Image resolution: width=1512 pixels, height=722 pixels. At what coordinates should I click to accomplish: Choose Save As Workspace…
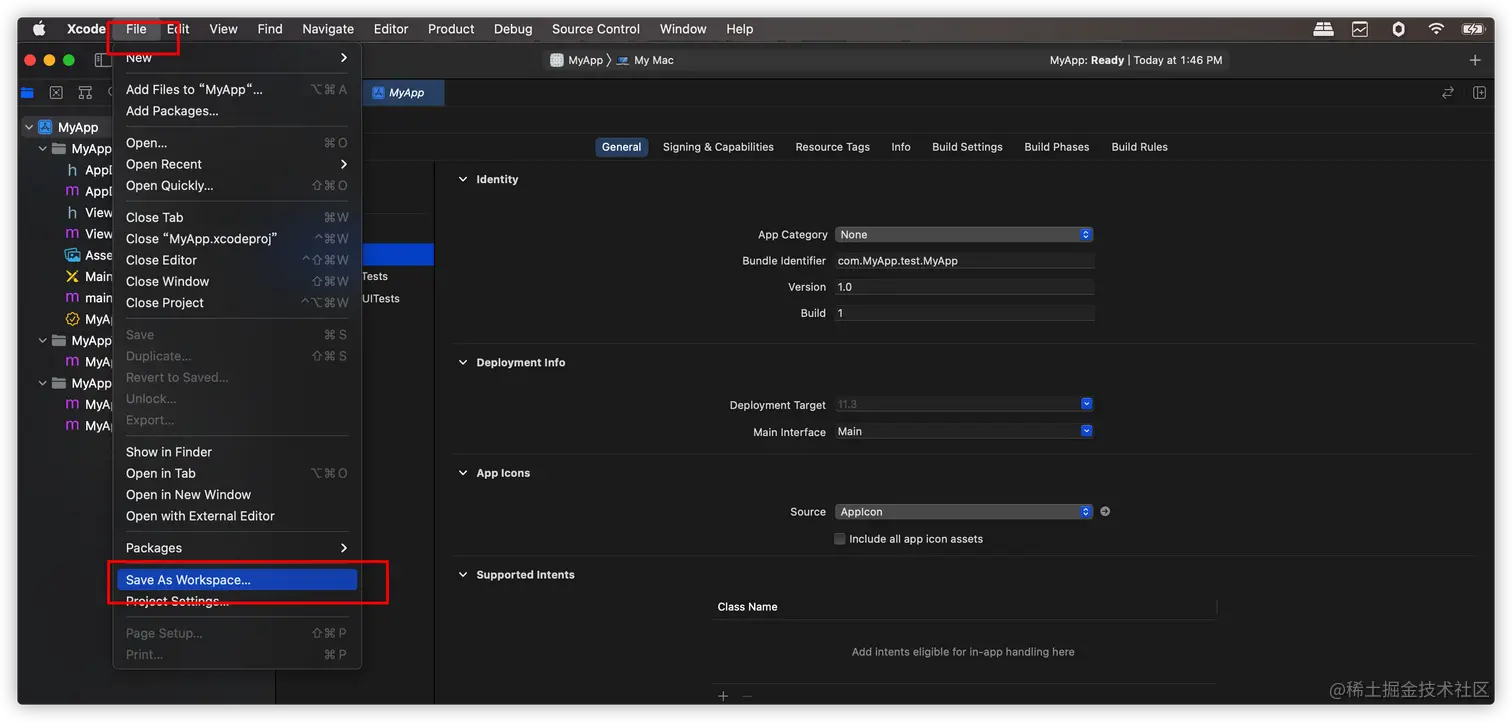tap(237, 580)
